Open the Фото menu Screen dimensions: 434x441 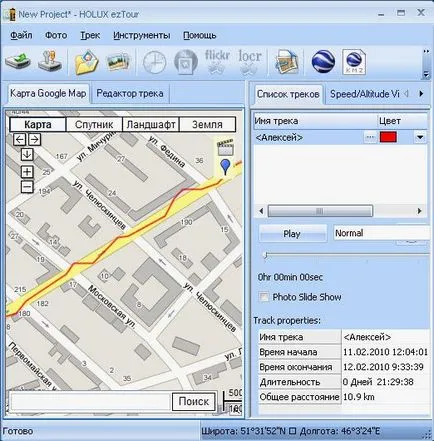pos(56,35)
